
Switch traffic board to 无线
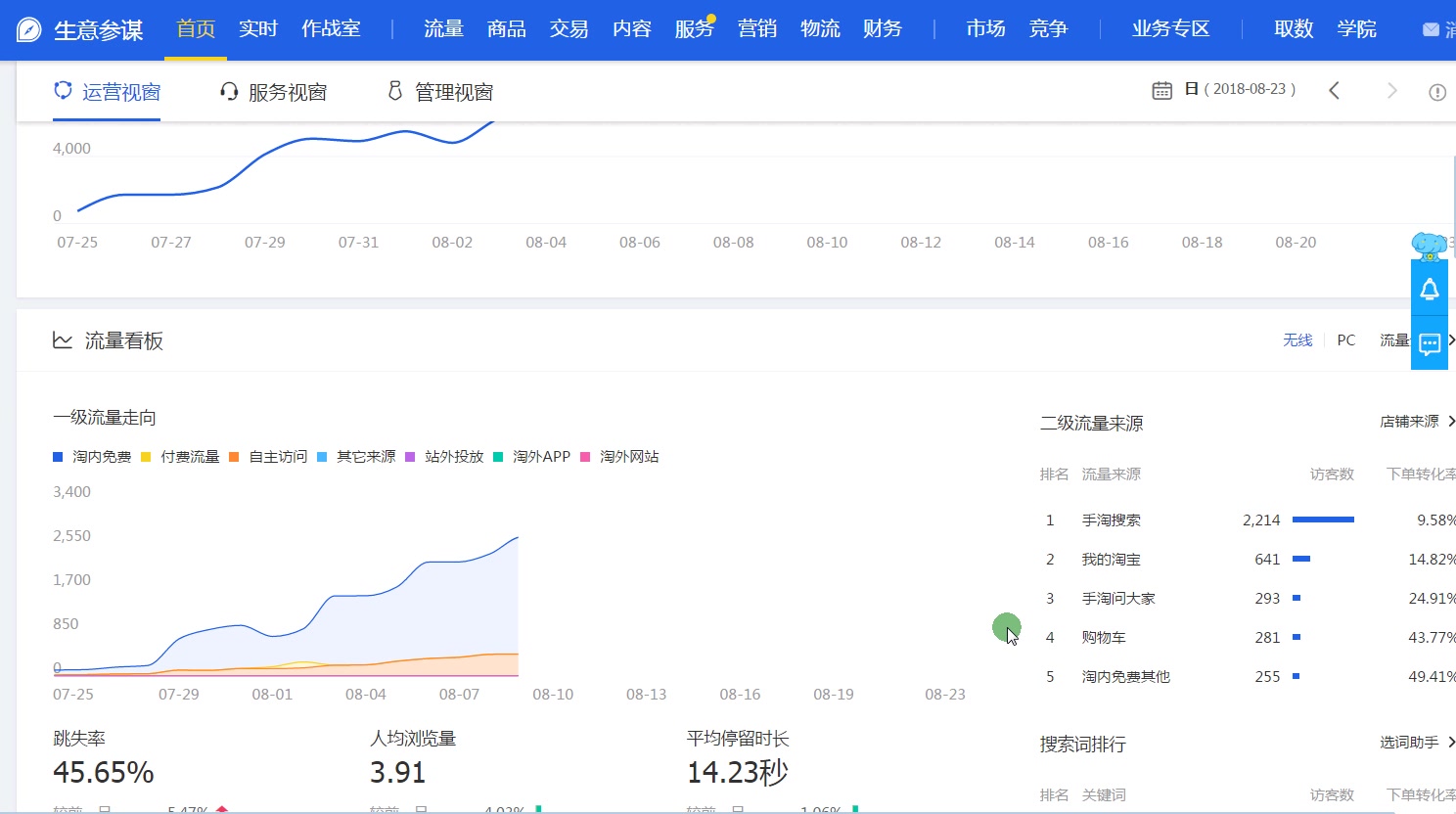point(1297,340)
